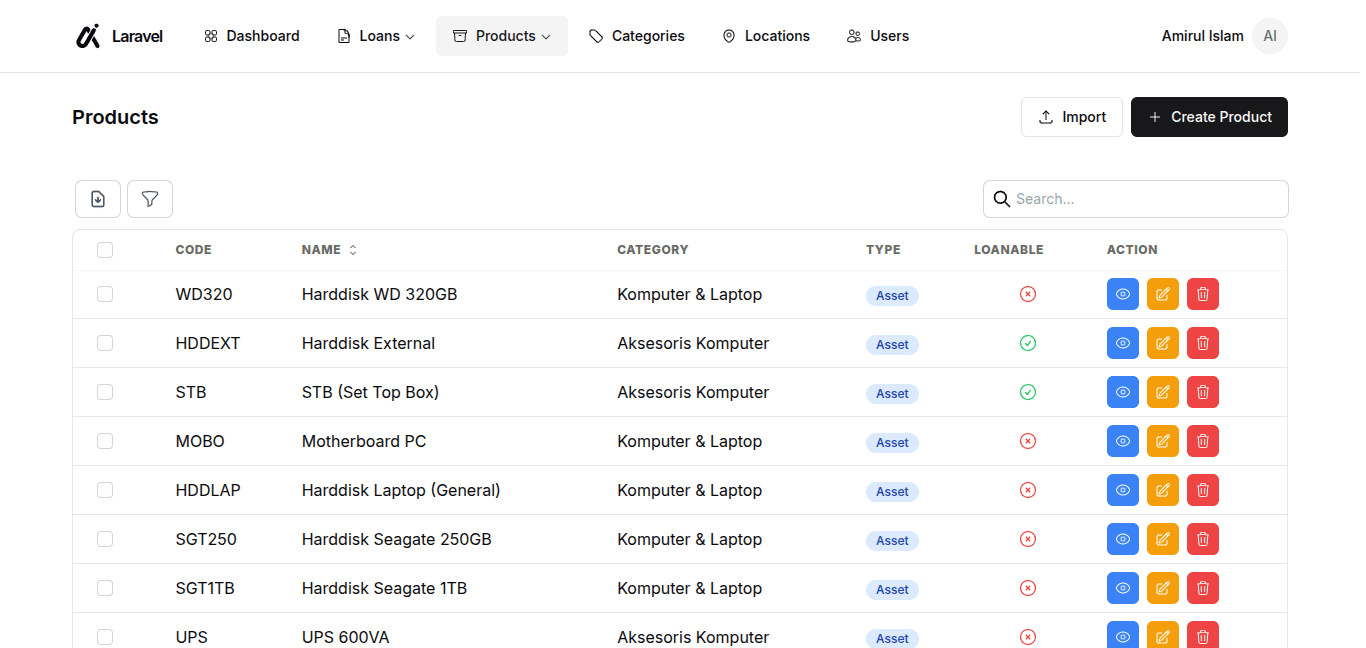Viewport: 1366px width, 648px height.
Task: Open the filter funnel icon
Action: (x=150, y=199)
